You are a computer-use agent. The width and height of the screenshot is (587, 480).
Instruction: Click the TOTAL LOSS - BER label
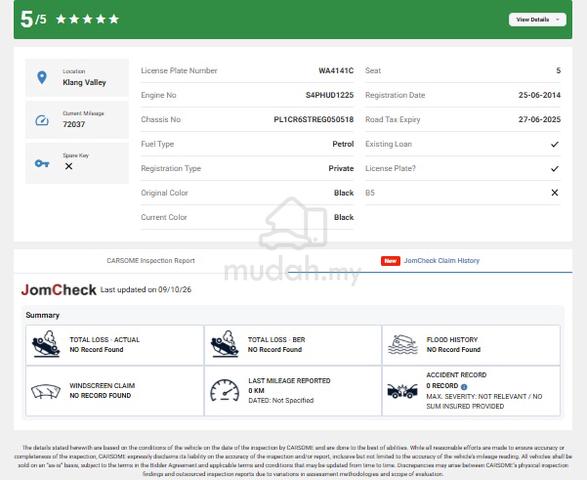pos(276,340)
